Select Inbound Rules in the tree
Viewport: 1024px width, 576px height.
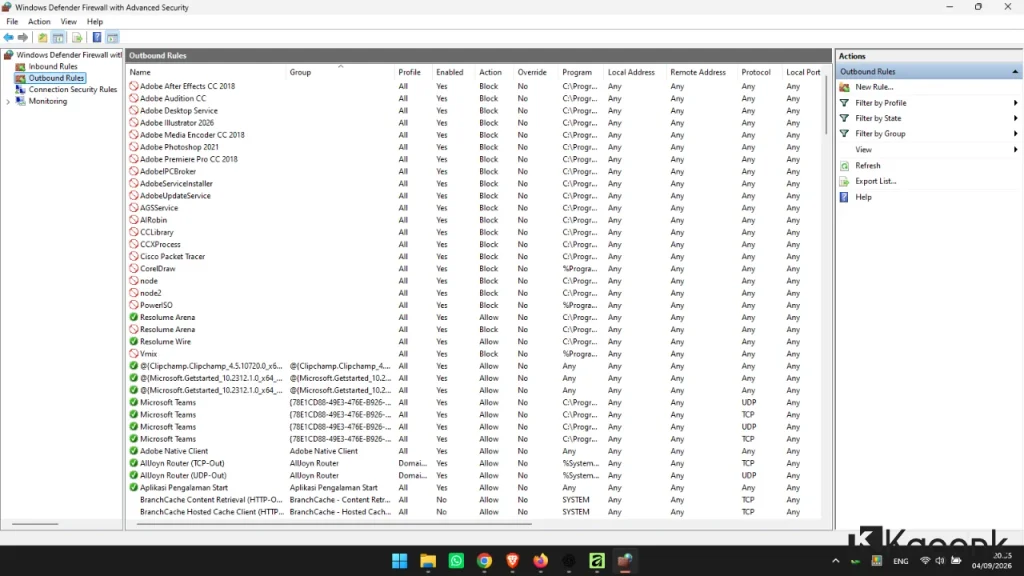(x=53, y=67)
